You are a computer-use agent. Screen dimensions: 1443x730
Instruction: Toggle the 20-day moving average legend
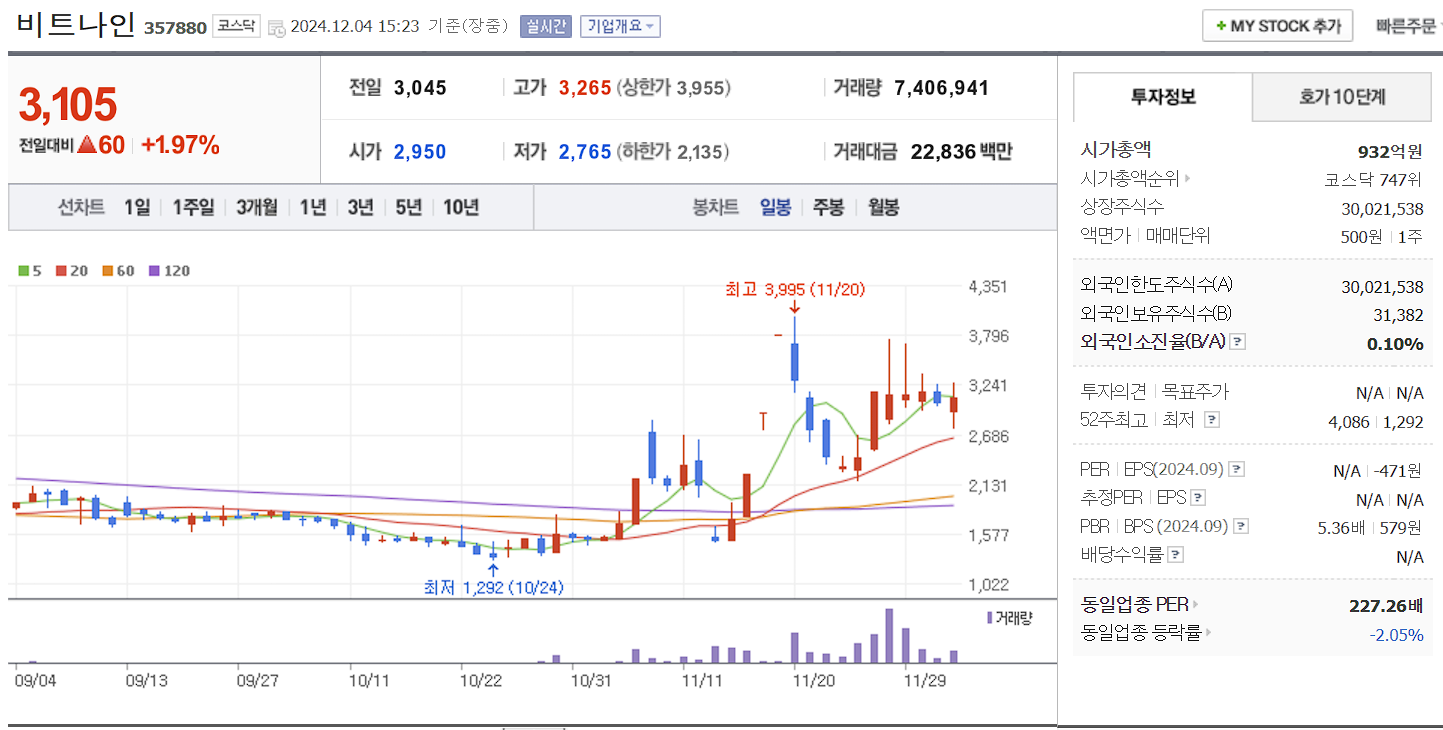point(61,271)
